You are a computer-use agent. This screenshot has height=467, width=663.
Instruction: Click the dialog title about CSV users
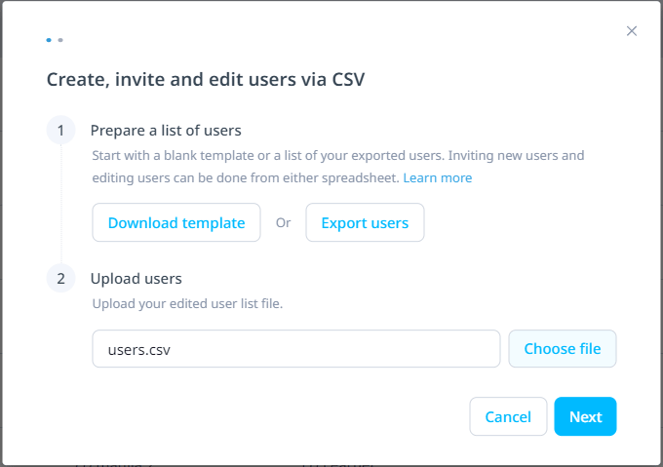point(205,80)
